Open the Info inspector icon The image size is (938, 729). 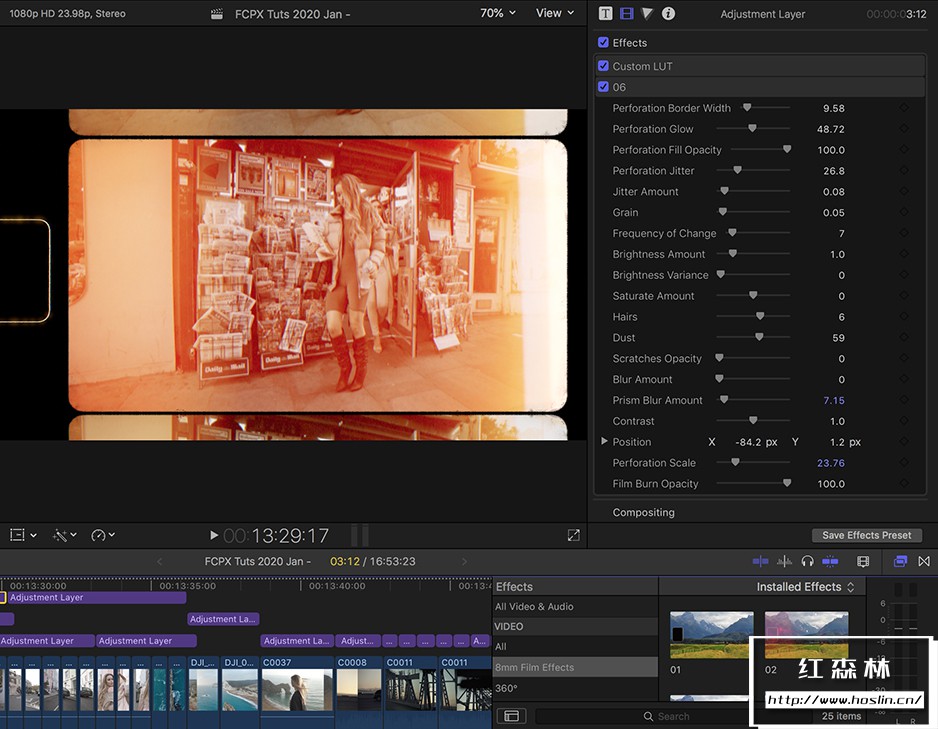coord(668,14)
